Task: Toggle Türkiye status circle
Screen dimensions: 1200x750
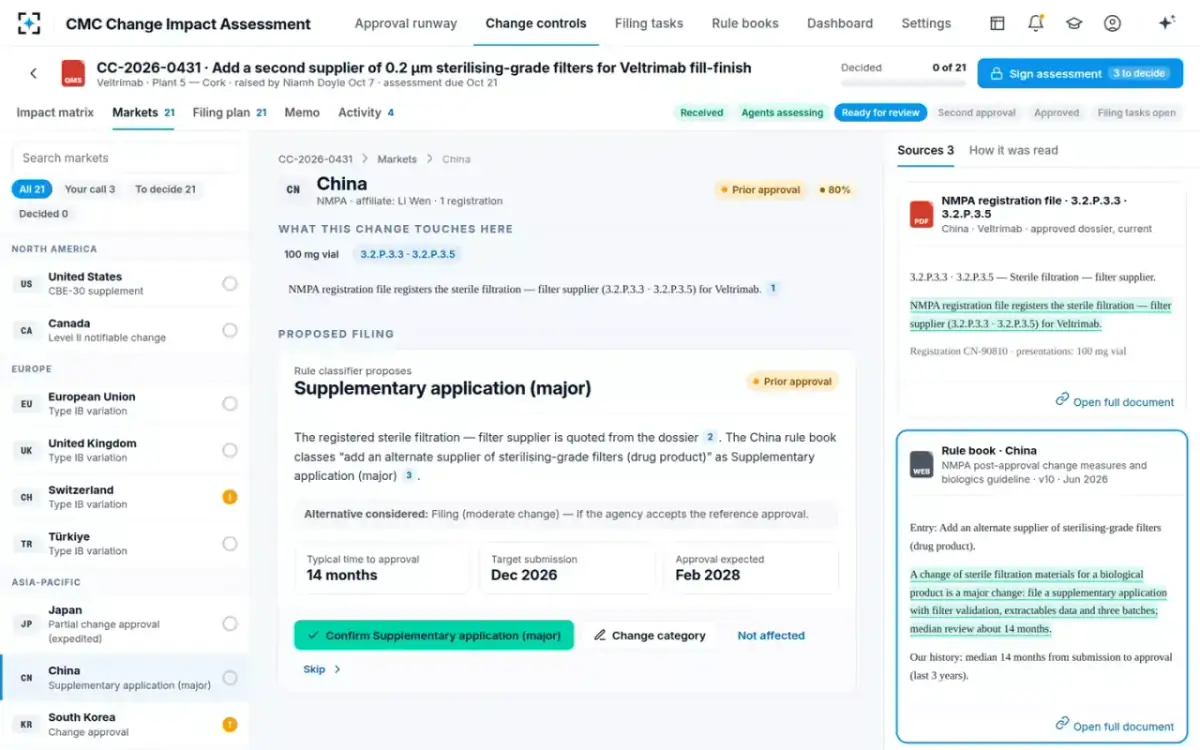Action: [x=230, y=544]
